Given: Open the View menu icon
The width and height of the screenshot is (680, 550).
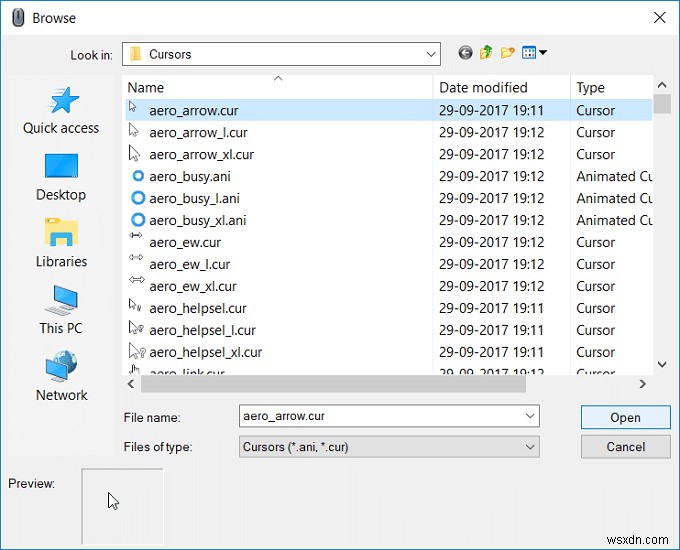Looking at the screenshot, I should [x=534, y=53].
